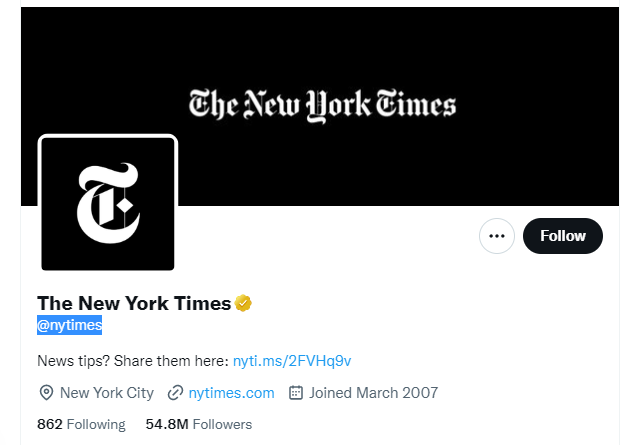Click the Followers label
638x445 pixels.
pyautogui.click(x=223, y=424)
